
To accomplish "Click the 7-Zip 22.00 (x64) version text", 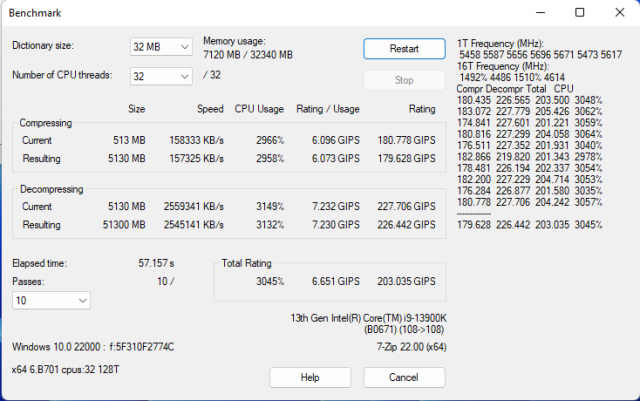I will 408,346.
